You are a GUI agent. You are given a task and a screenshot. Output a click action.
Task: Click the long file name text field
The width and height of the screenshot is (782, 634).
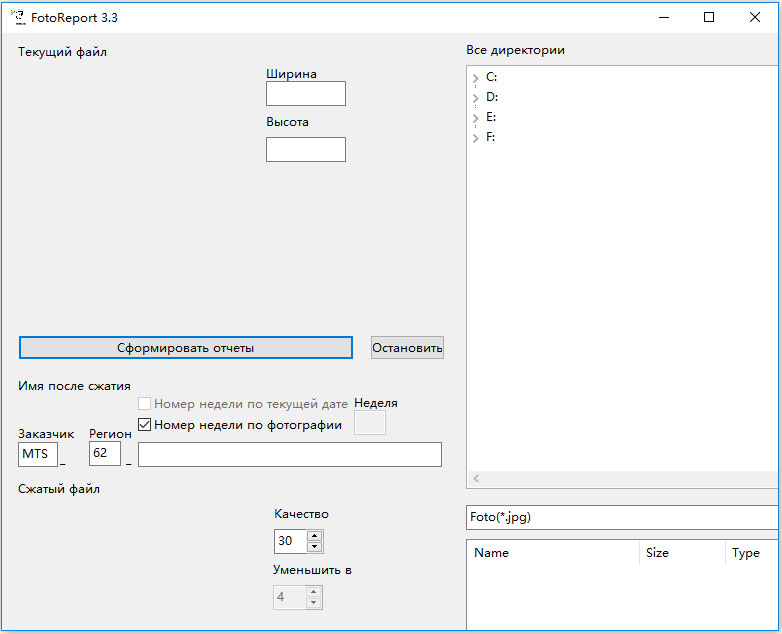coord(289,455)
